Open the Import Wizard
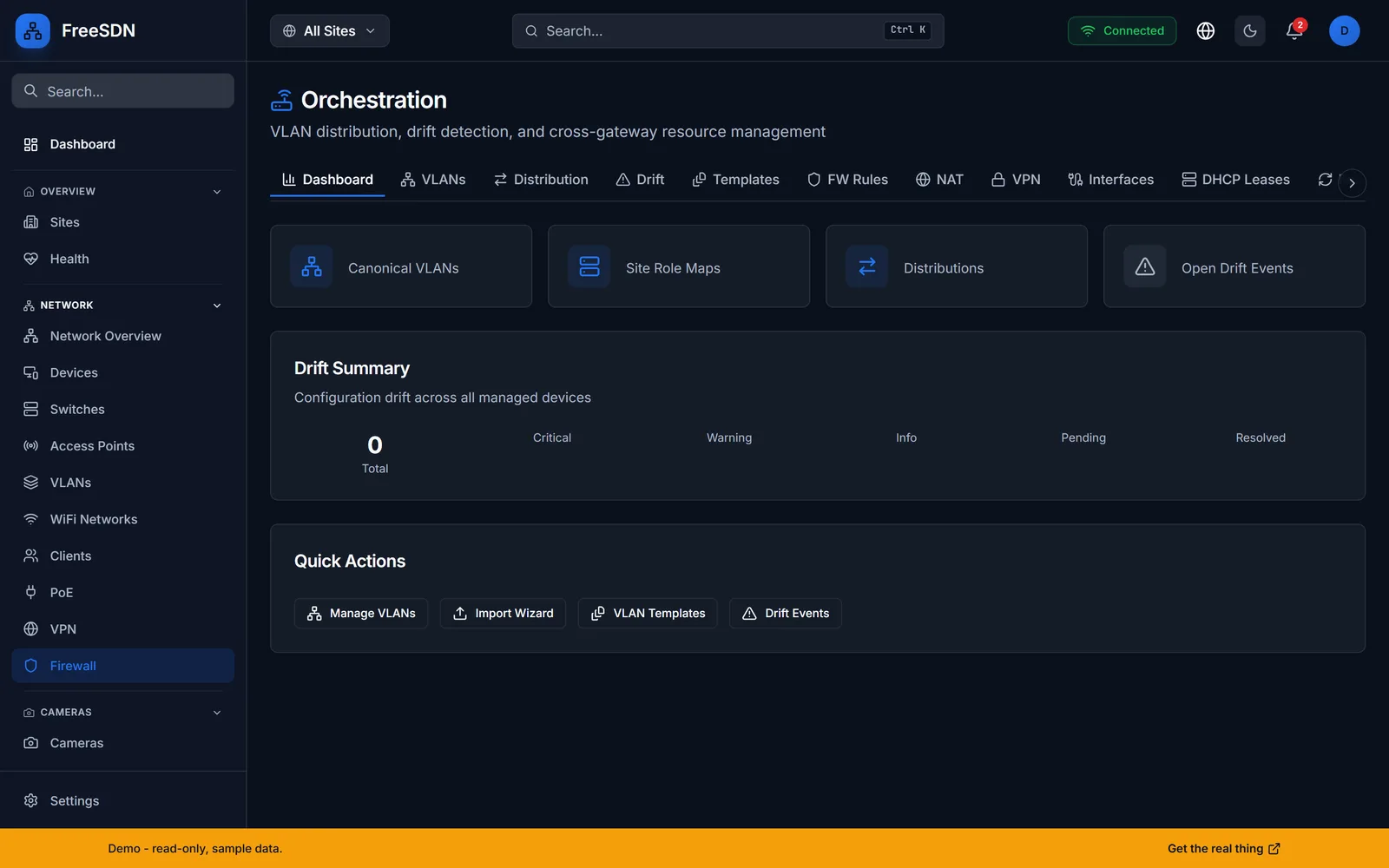Image resolution: width=1389 pixels, height=868 pixels. point(503,613)
